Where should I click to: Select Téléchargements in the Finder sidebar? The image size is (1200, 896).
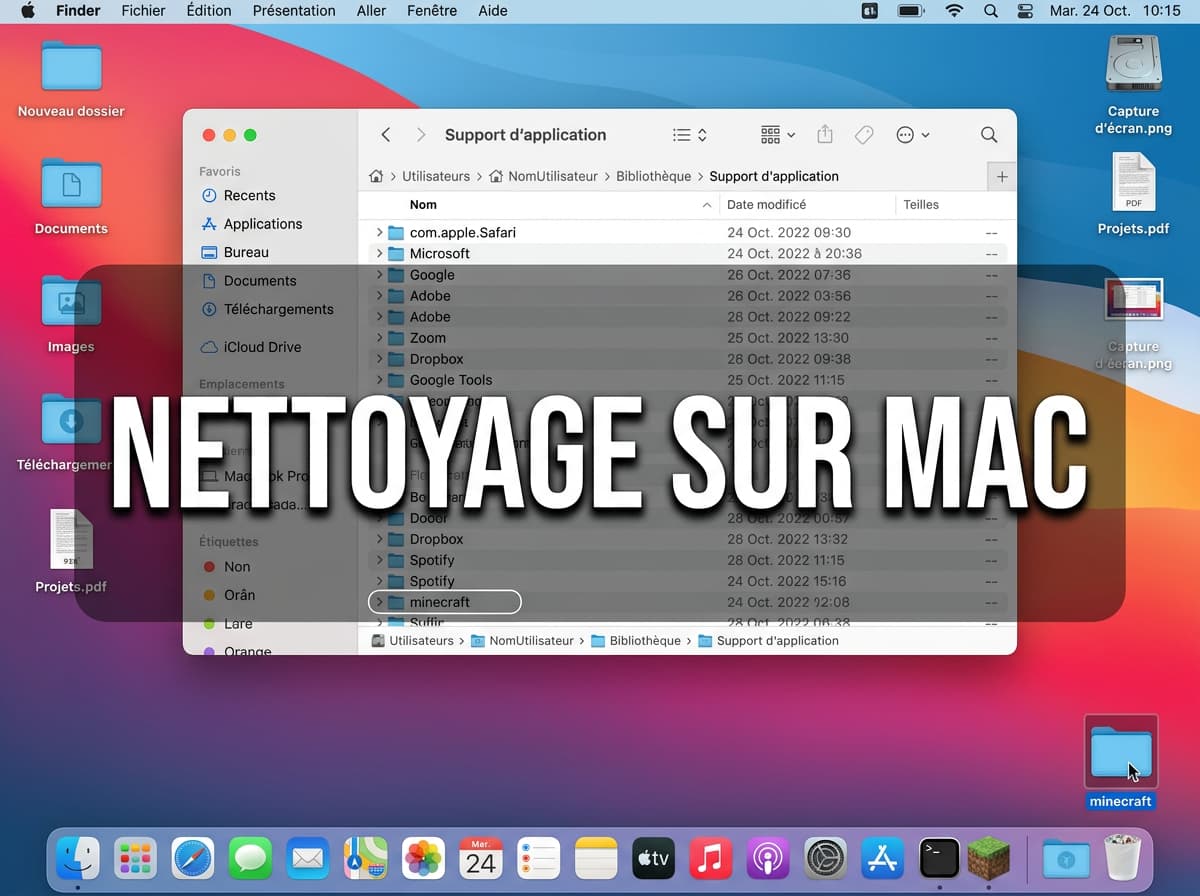tap(266, 309)
